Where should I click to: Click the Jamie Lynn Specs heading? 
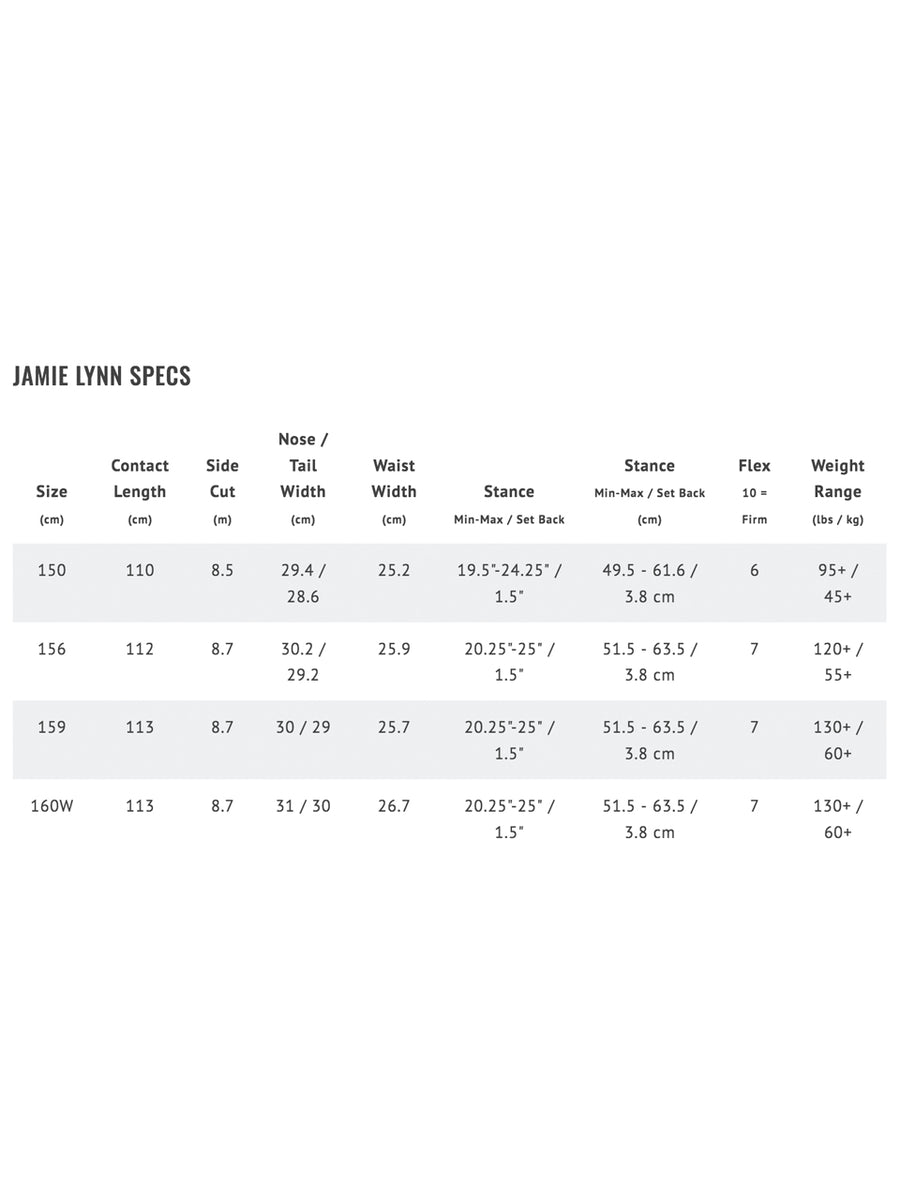coord(101,376)
